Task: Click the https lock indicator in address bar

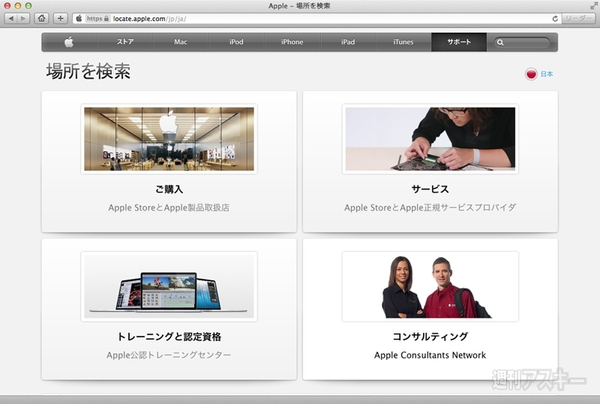Action: [98, 18]
